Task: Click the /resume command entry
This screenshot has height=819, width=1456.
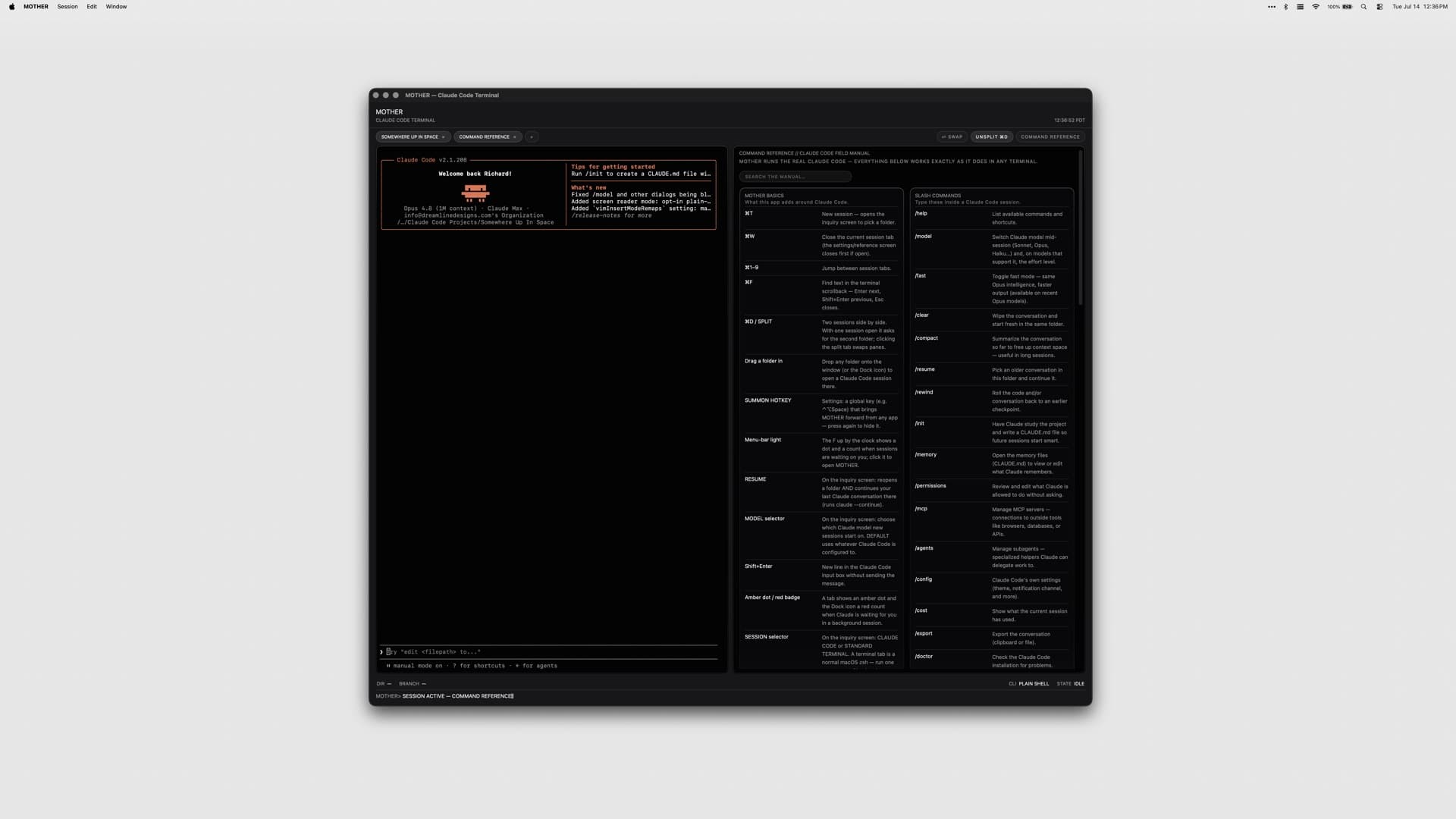Action: point(991,374)
